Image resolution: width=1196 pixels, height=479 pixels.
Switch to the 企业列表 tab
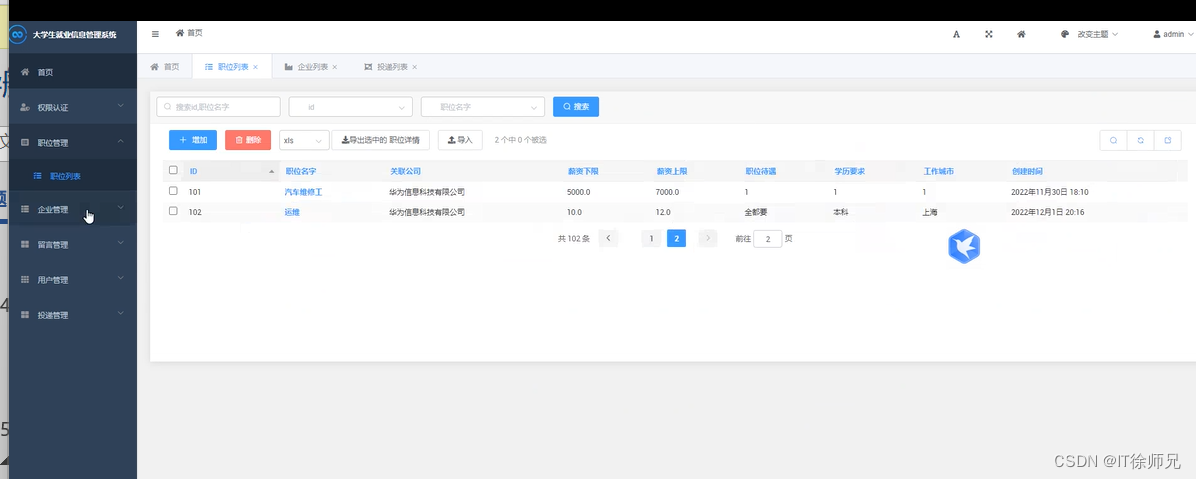tap(311, 67)
